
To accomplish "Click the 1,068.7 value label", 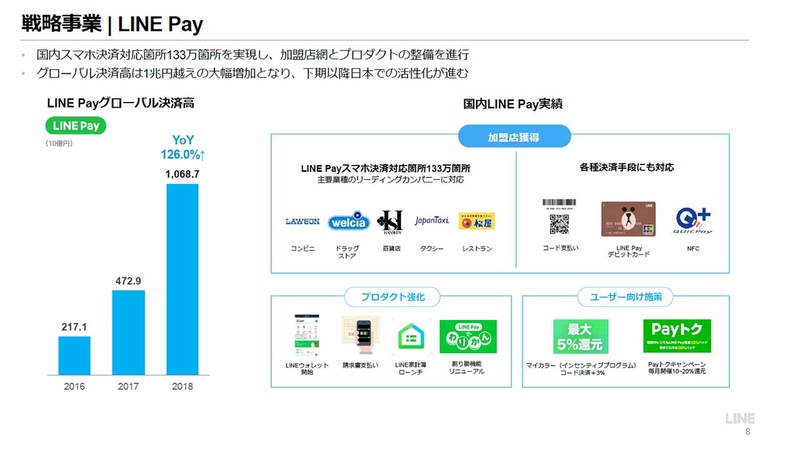I will (x=182, y=174).
